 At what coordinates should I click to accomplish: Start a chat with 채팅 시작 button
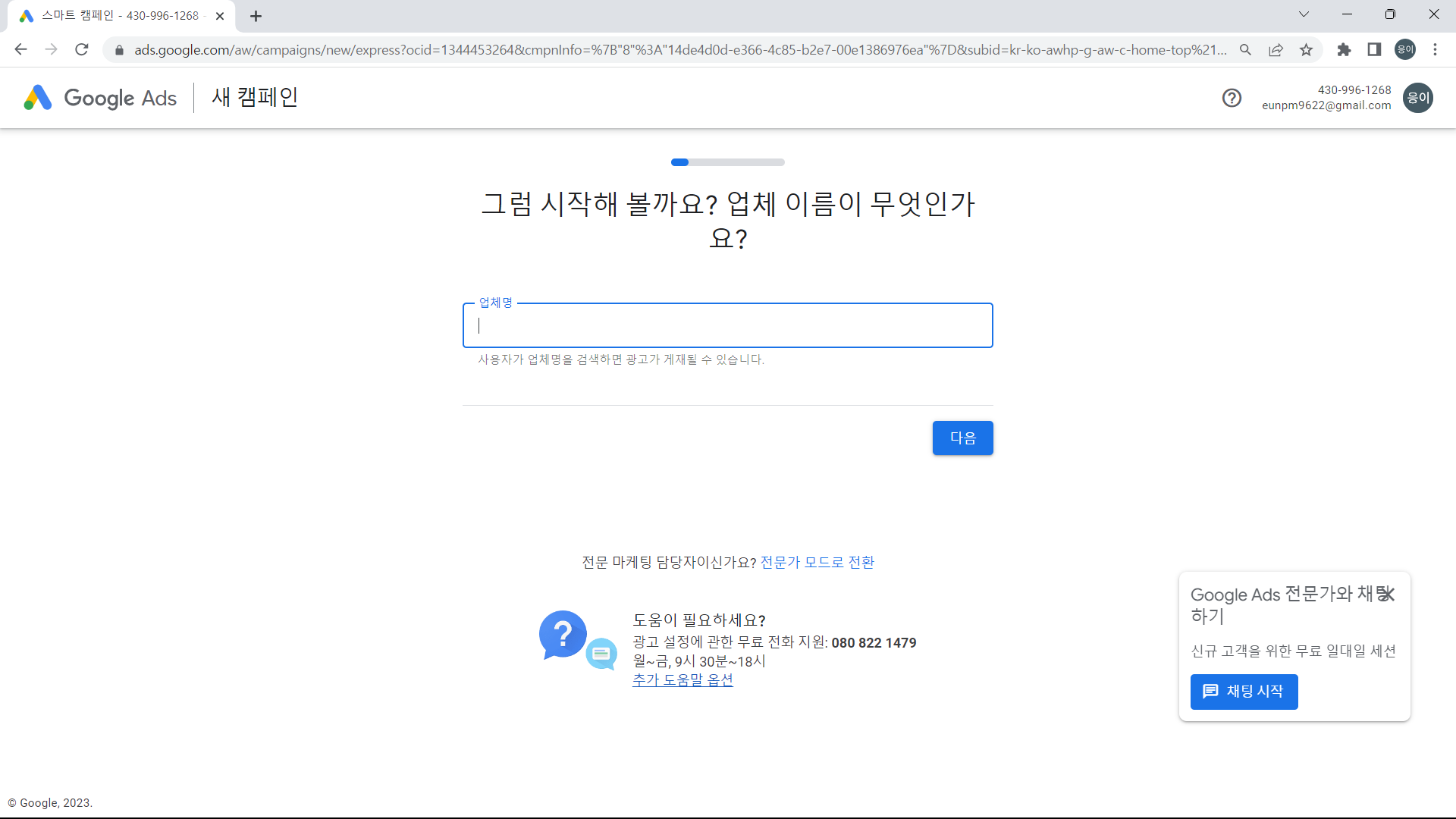click(1244, 692)
